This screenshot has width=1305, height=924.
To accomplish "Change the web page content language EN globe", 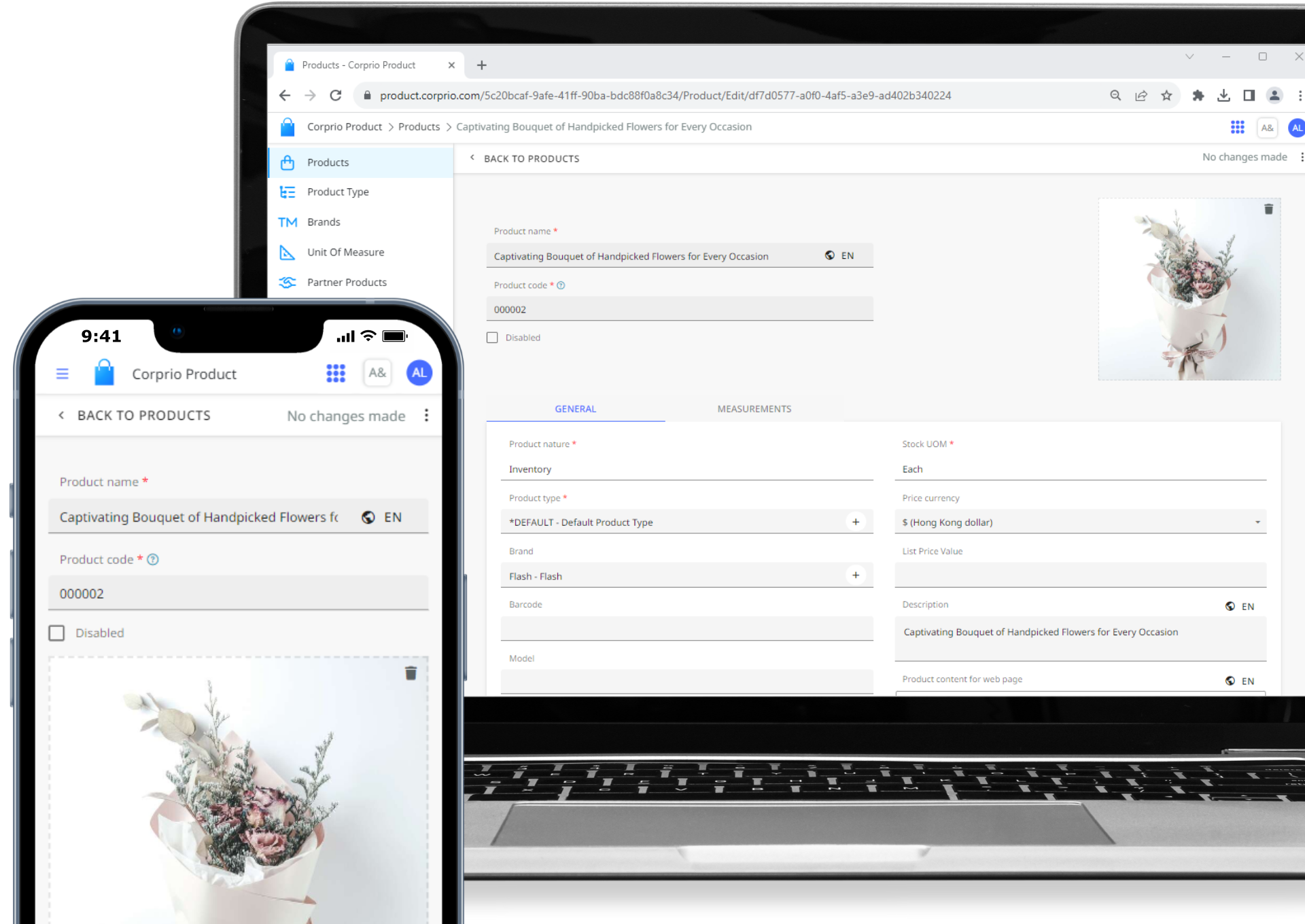I will [1240, 681].
